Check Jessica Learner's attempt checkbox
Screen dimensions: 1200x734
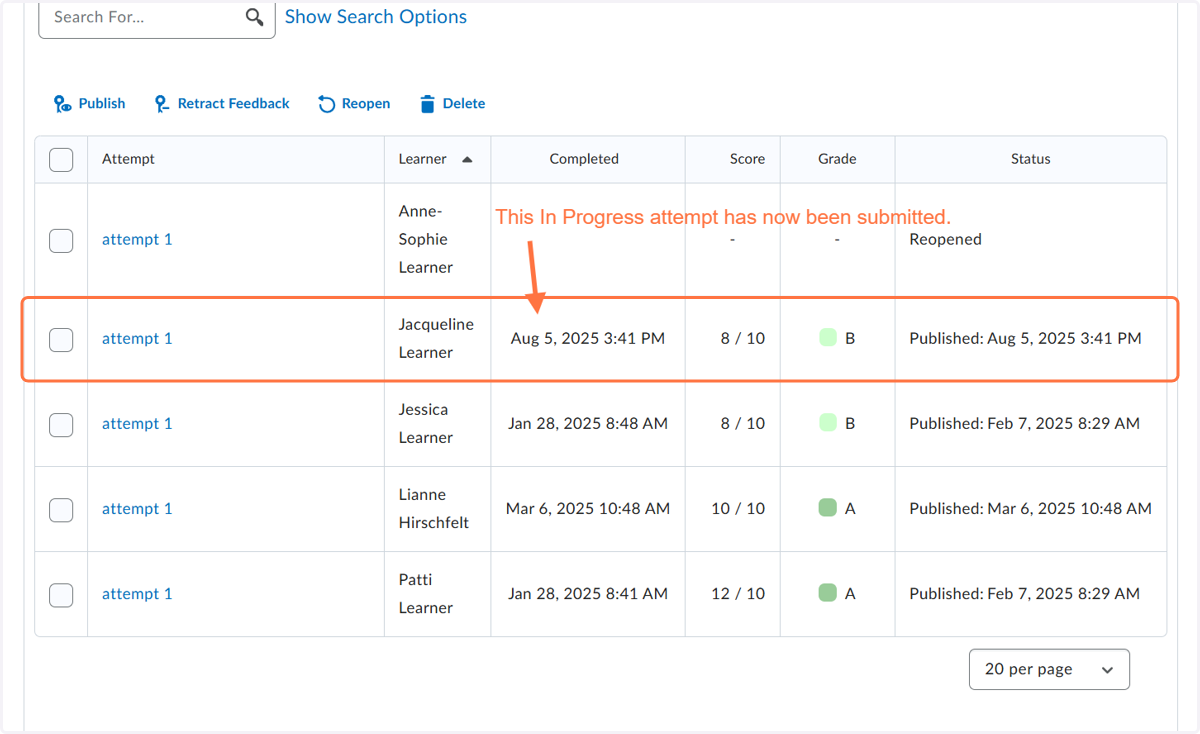(x=61, y=424)
